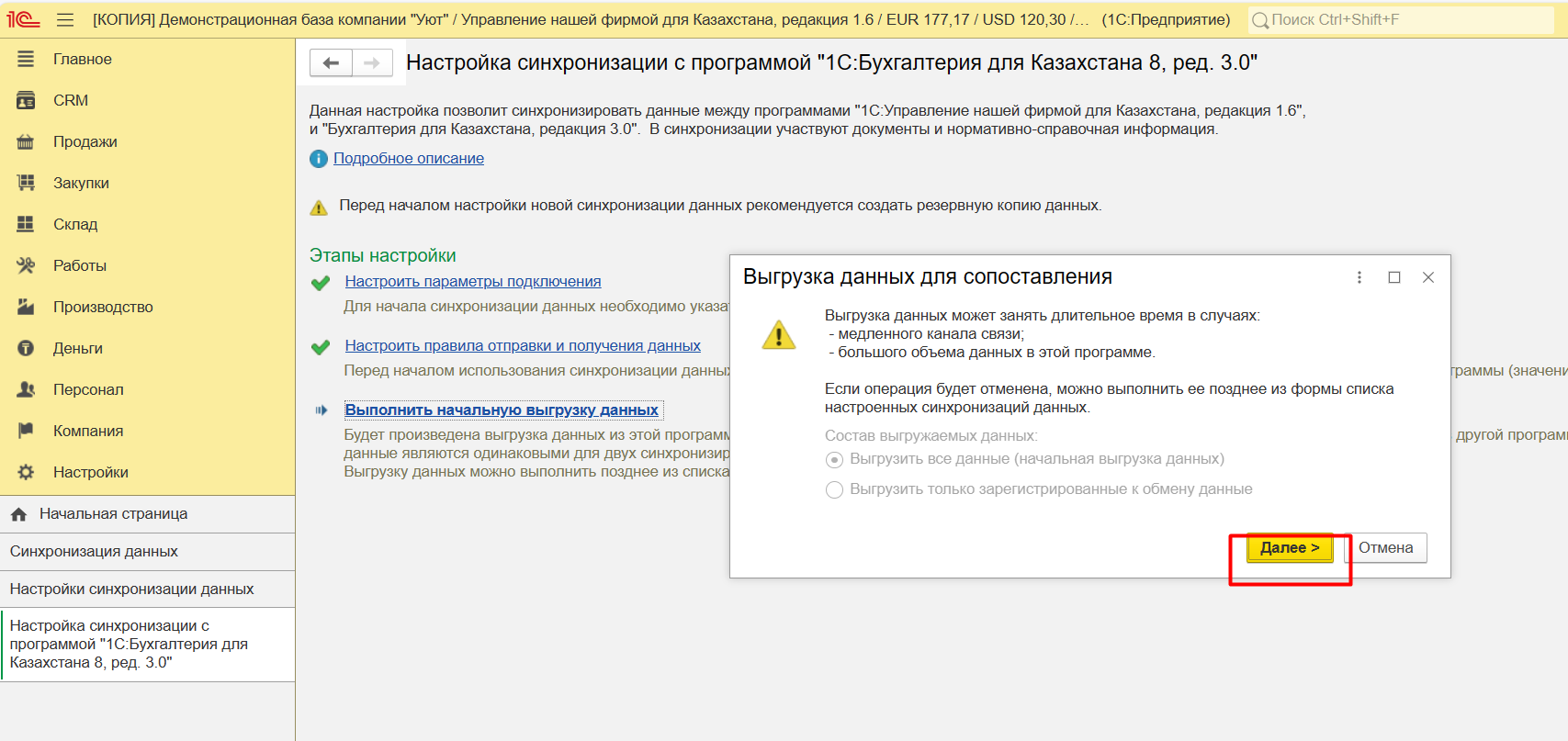Click the Отмена button in dialog
Image resolution: width=1568 pixels, height=741 pixels.
[x=1385, y=547]
